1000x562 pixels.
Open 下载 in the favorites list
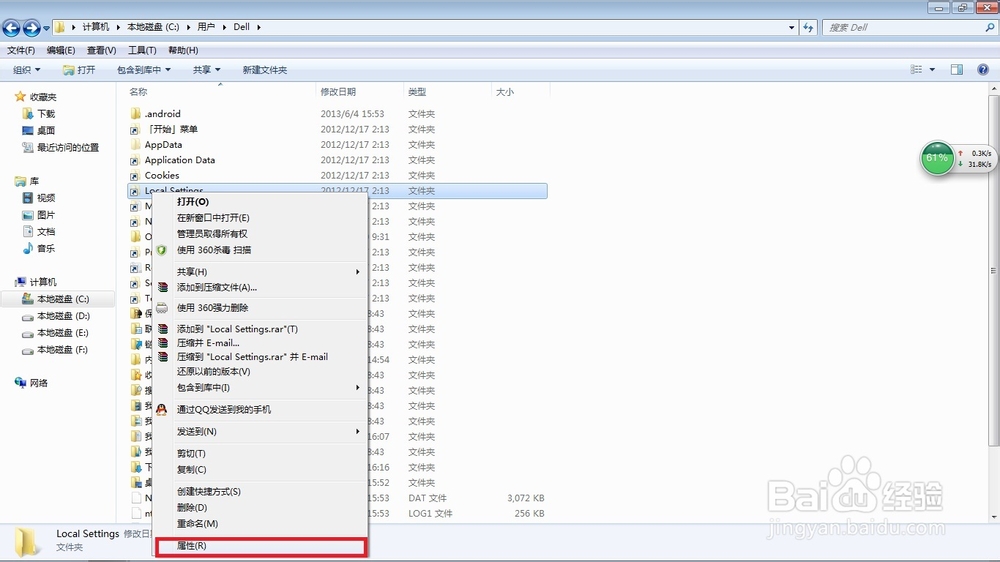tap(39, 114)
